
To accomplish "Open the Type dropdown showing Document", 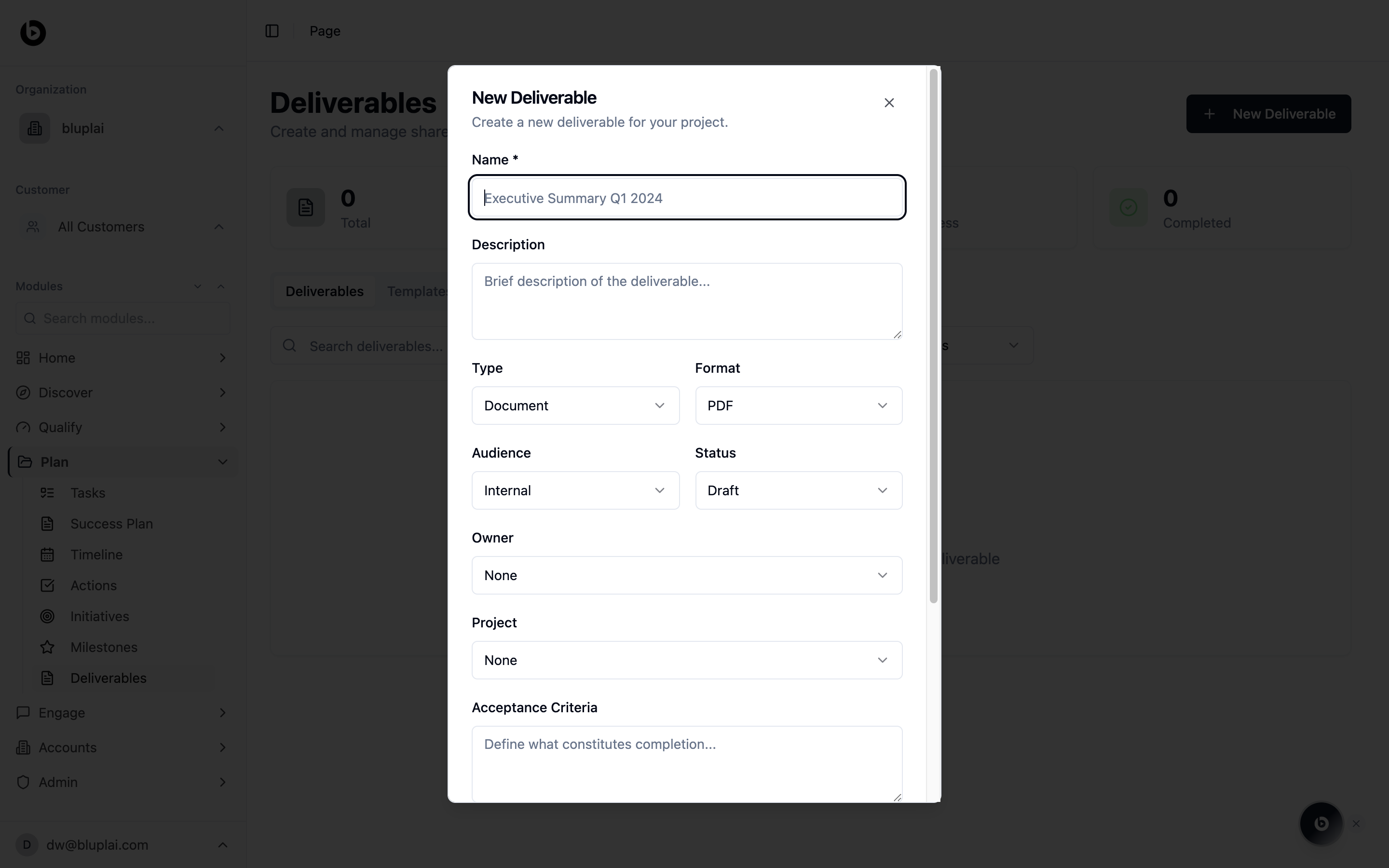I will [575, 406].
